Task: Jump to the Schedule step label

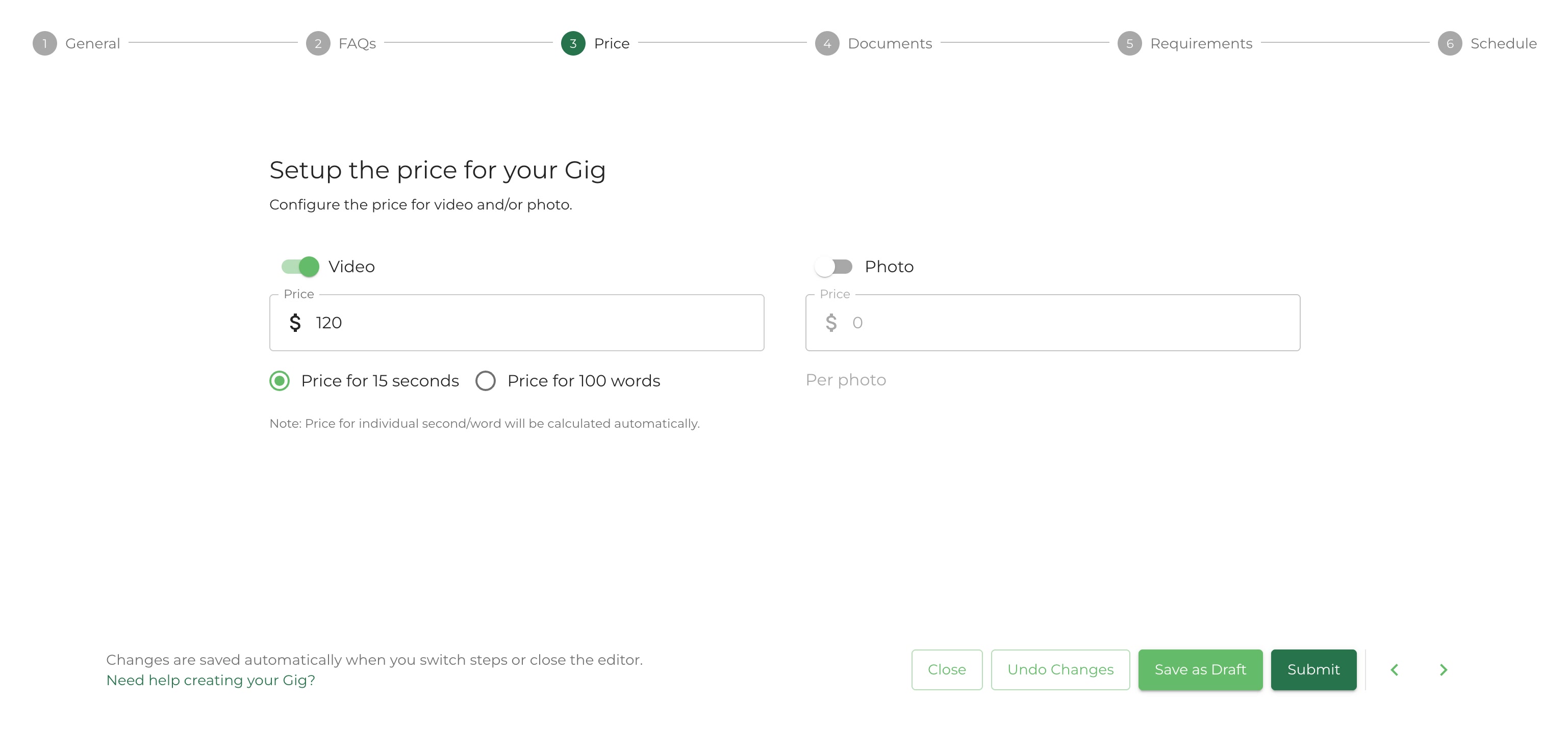Action: point(1504,43)
